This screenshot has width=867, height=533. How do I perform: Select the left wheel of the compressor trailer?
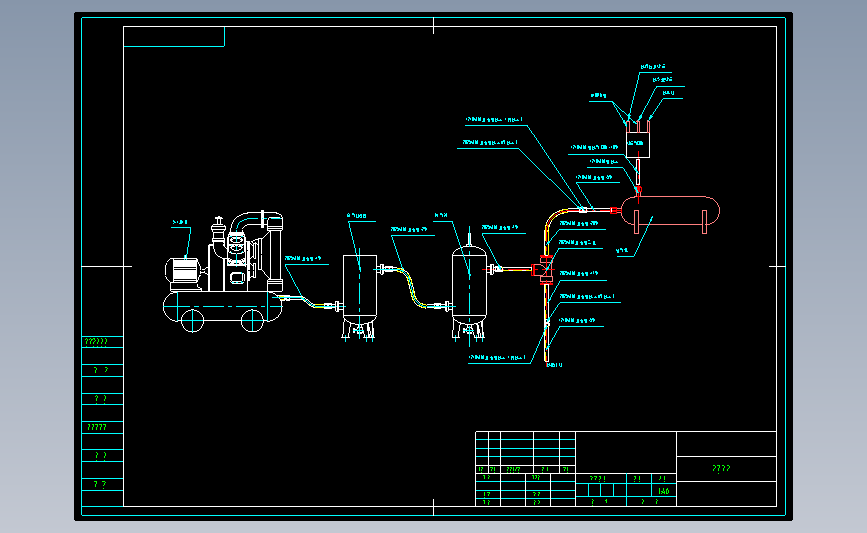[x=192, y=321]
